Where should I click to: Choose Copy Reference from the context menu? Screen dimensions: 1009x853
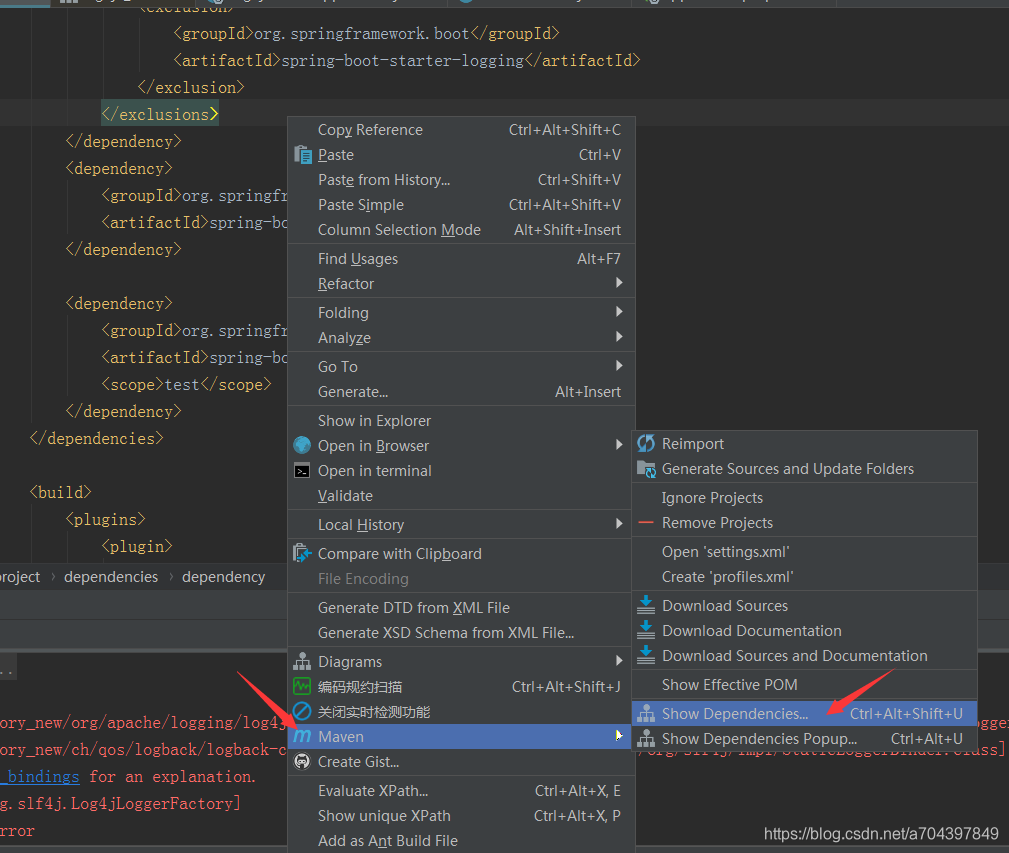(461, 130)
